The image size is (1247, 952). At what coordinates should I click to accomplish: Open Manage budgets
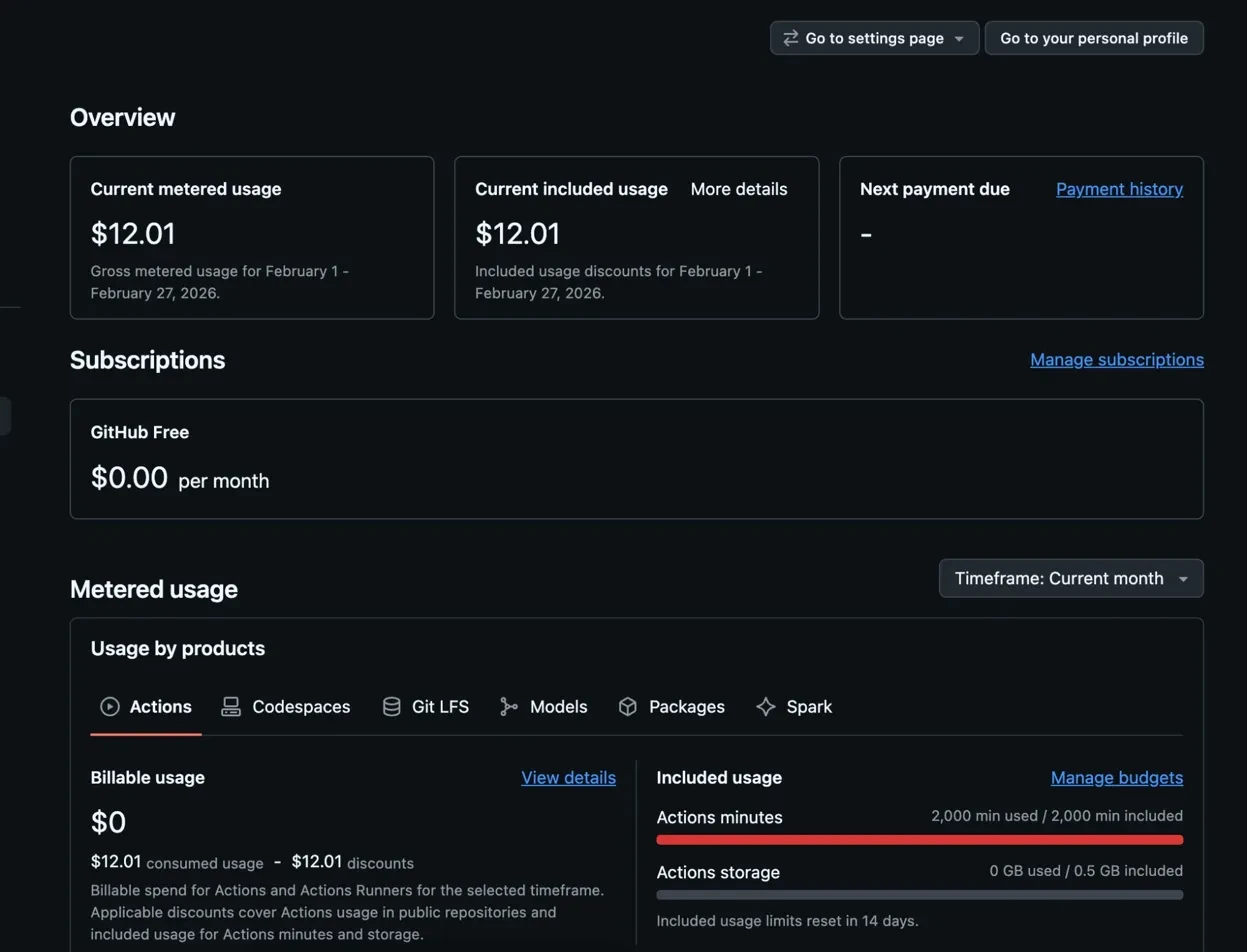[1117, 777]
